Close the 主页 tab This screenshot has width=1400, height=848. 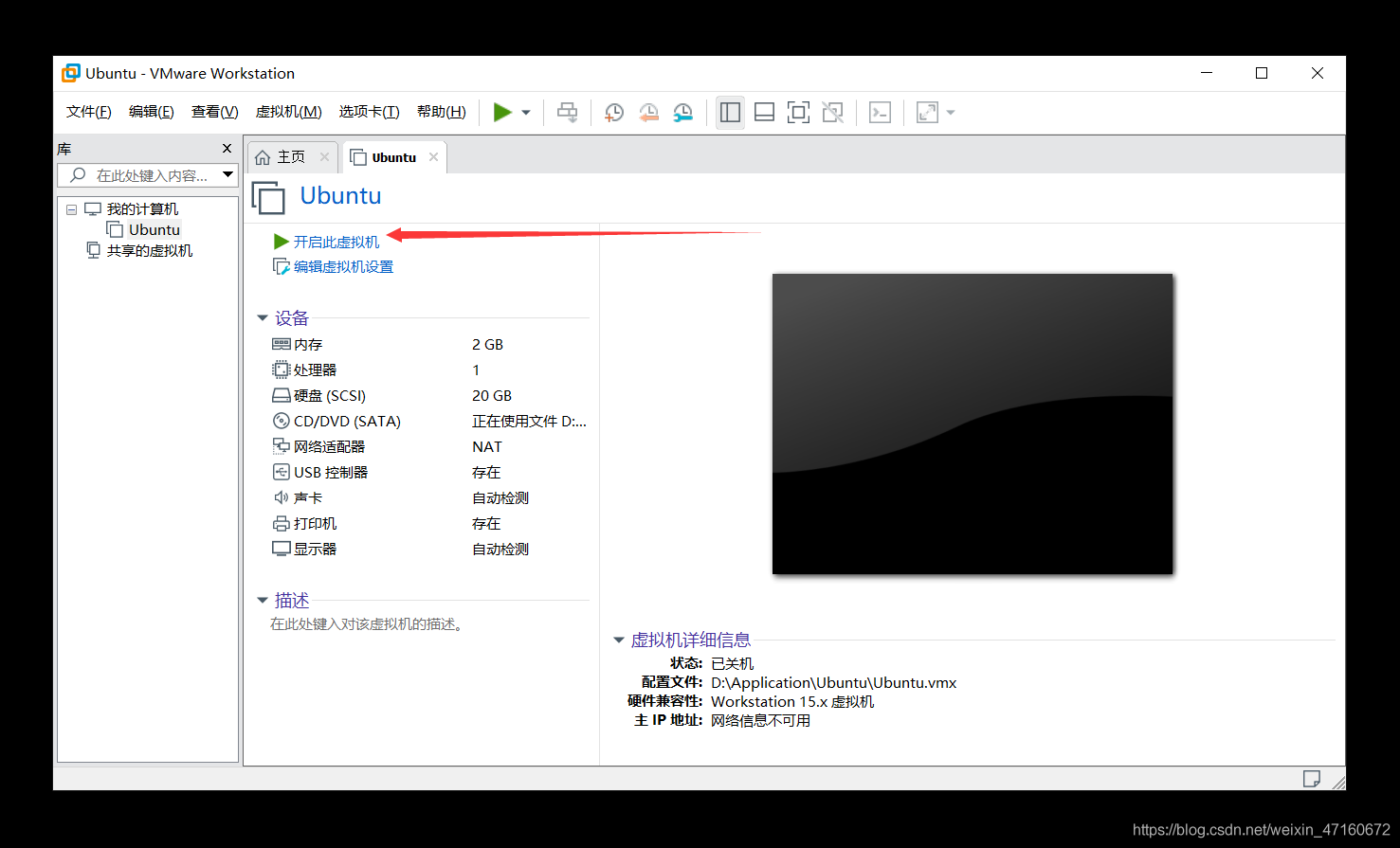(x=324, y=157)
